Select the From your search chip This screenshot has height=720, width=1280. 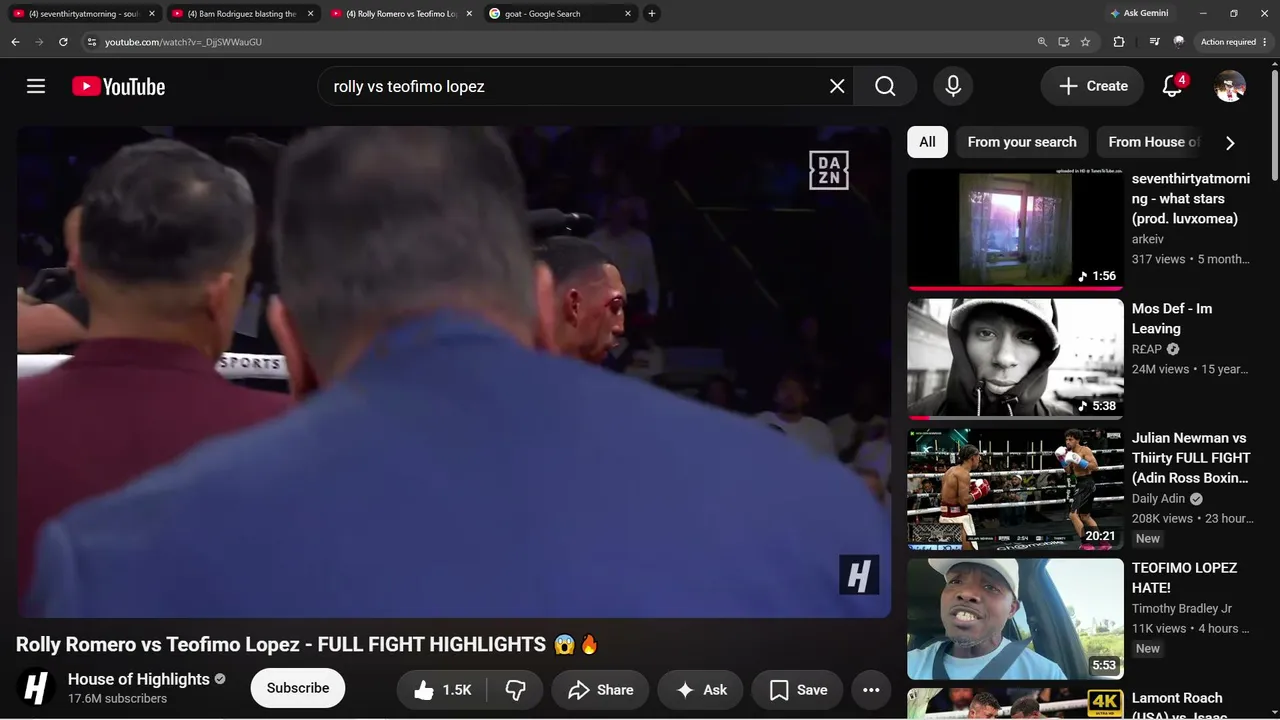(1022, 142)
